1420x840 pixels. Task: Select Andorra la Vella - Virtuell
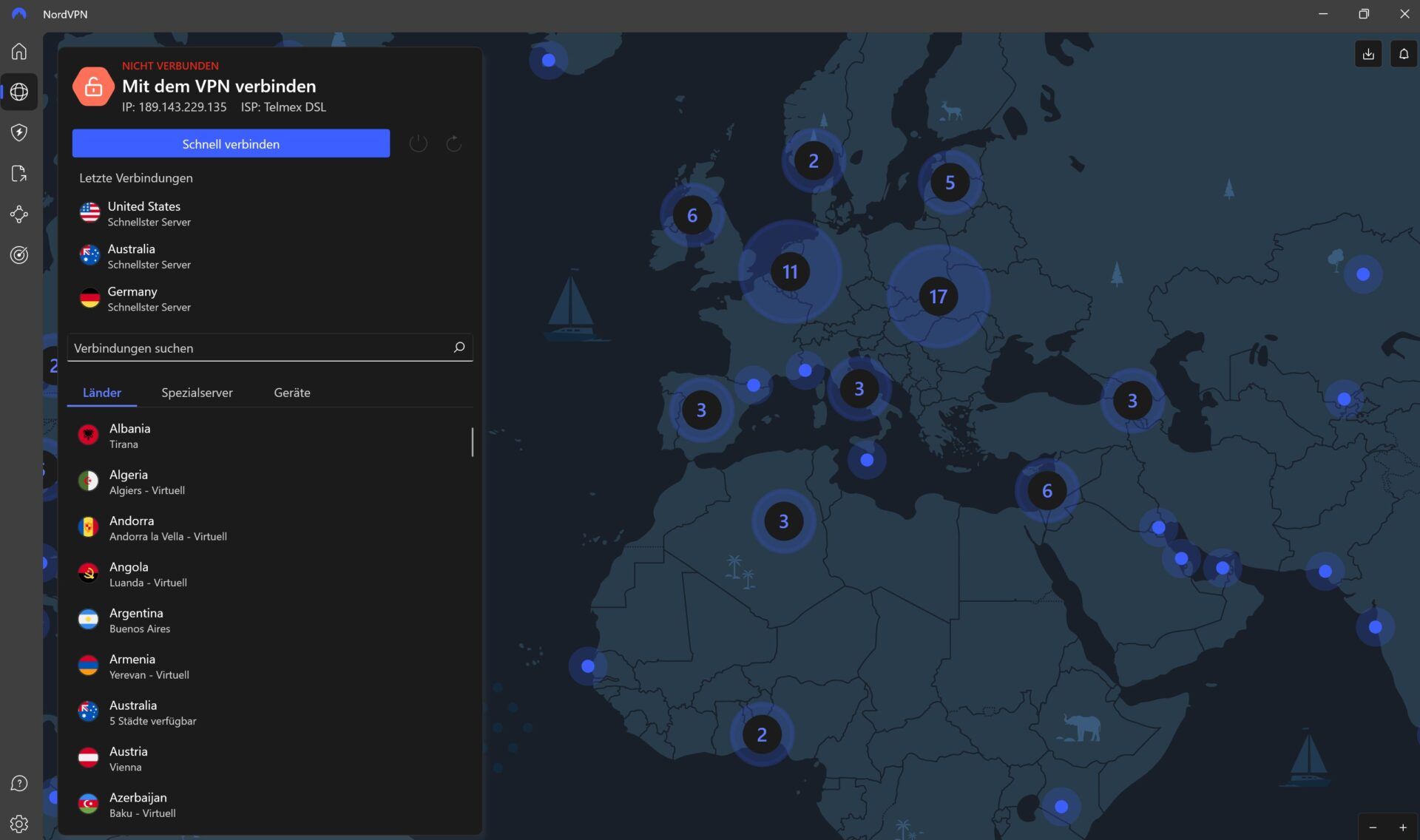tap(270, 528)
